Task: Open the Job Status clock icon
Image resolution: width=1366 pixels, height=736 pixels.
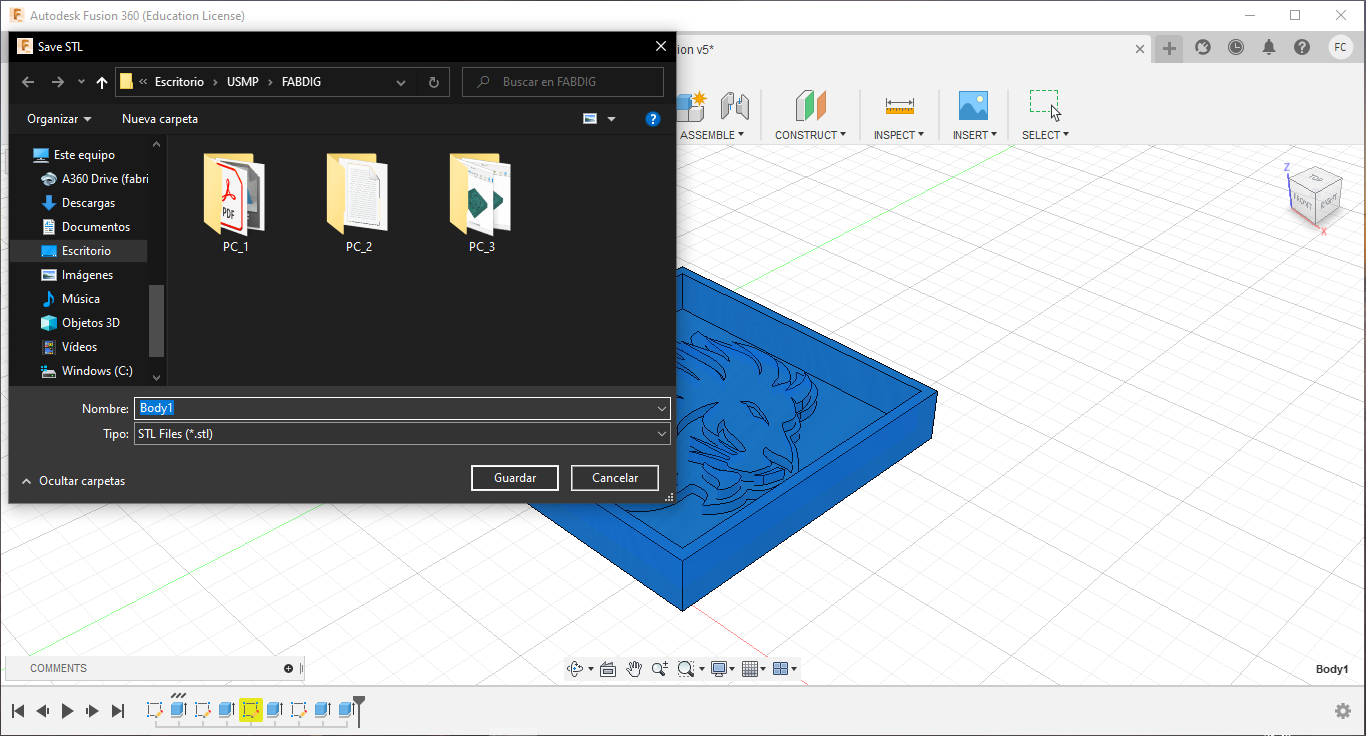Action: (1236, 47)
